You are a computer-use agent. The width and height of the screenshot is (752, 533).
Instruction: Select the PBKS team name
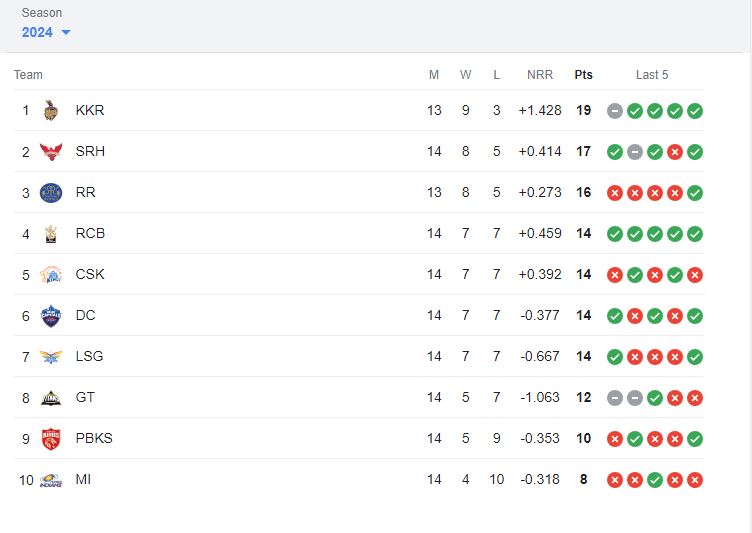point(94,438)
